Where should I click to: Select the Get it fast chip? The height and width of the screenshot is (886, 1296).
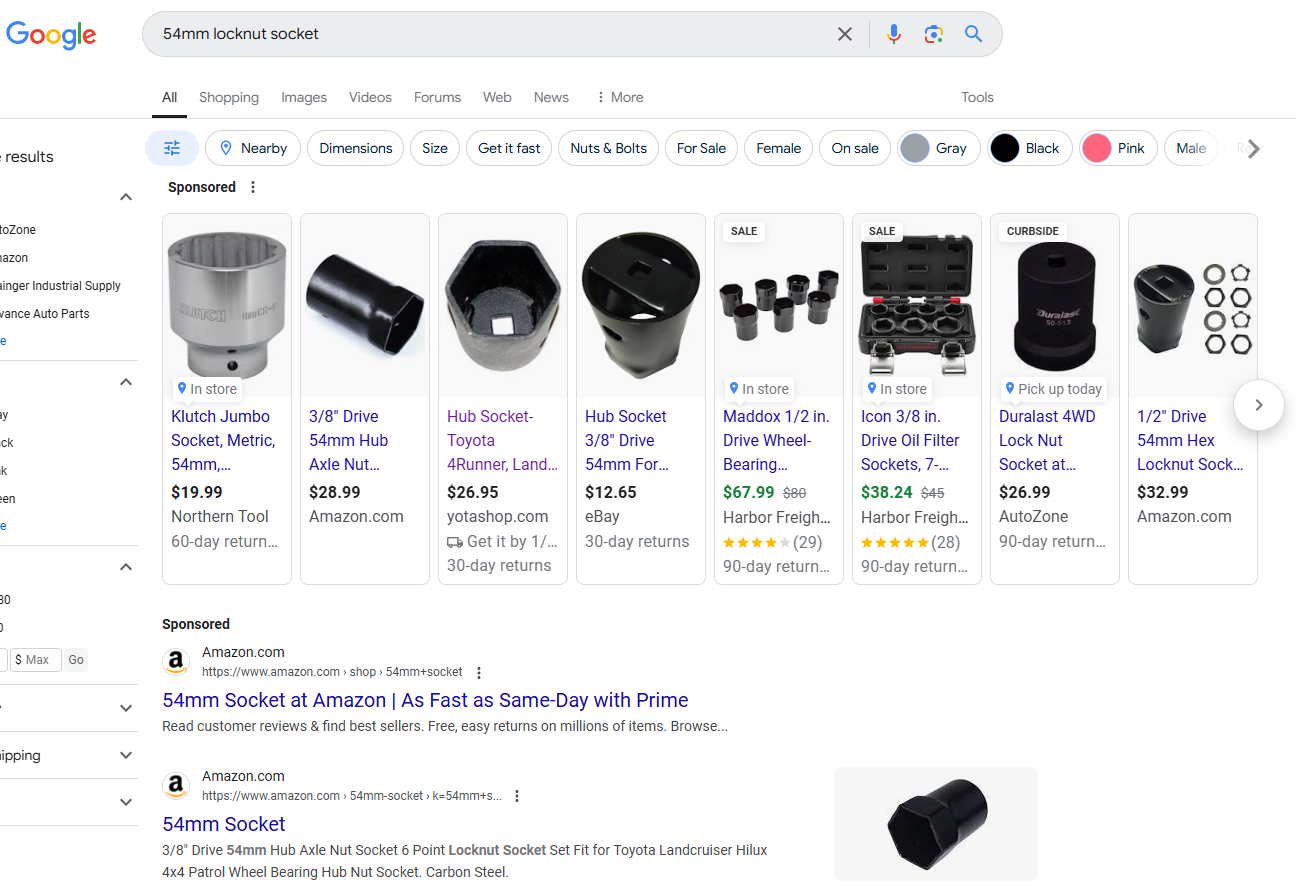pyautogui.click(x=509, y=148)
